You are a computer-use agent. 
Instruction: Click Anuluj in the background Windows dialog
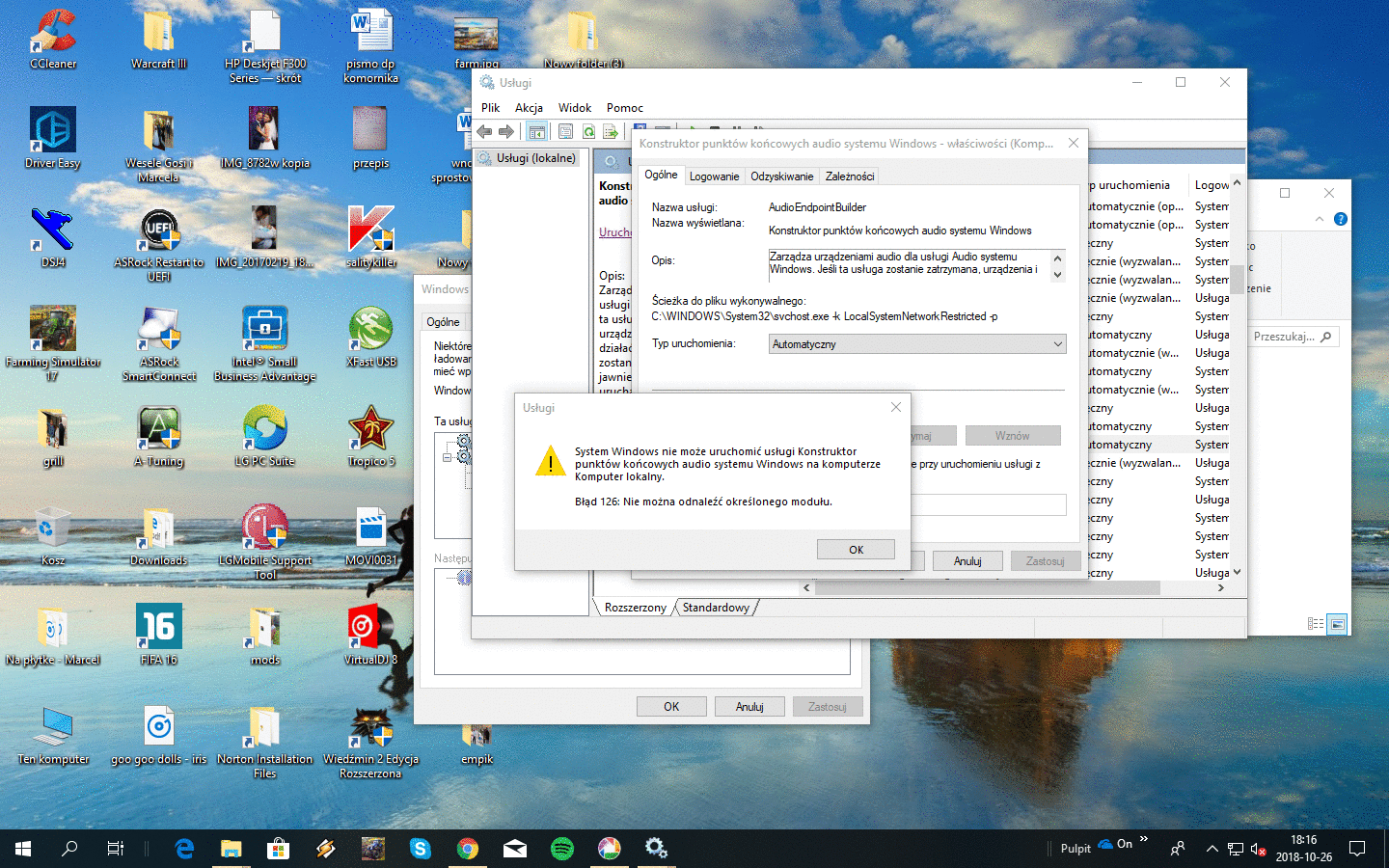coord(749,707)
